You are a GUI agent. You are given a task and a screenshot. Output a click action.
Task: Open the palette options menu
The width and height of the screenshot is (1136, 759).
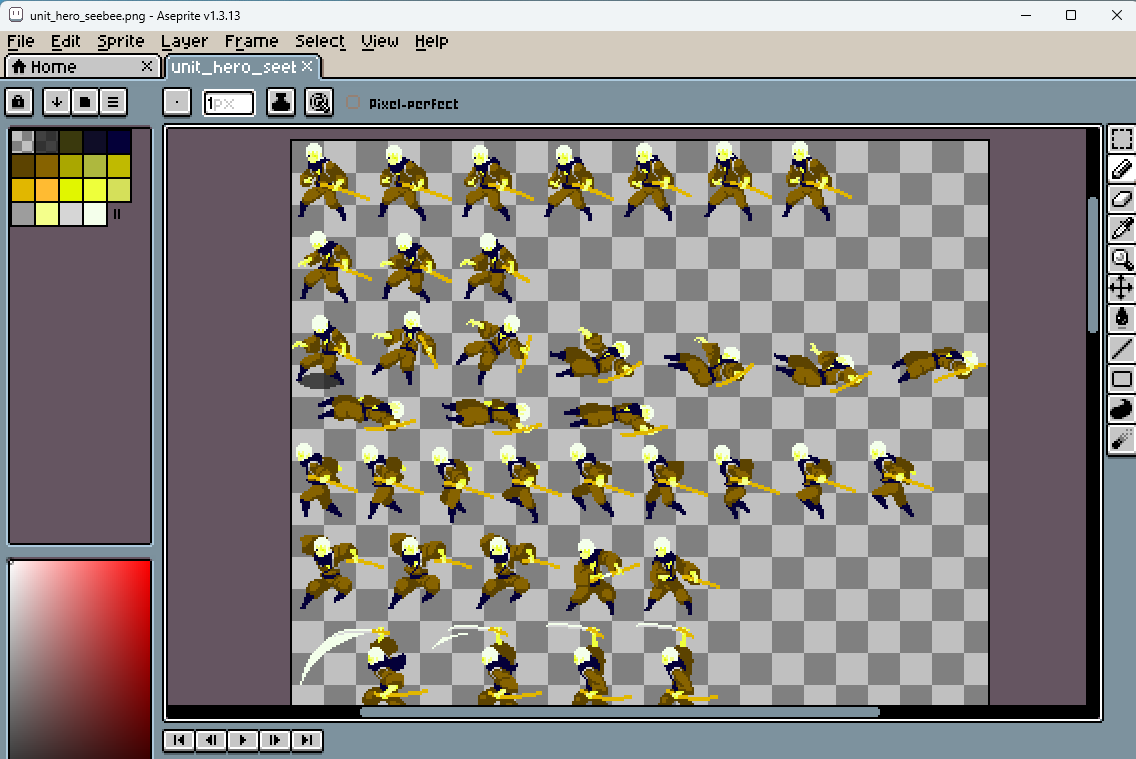click(113, 102)
